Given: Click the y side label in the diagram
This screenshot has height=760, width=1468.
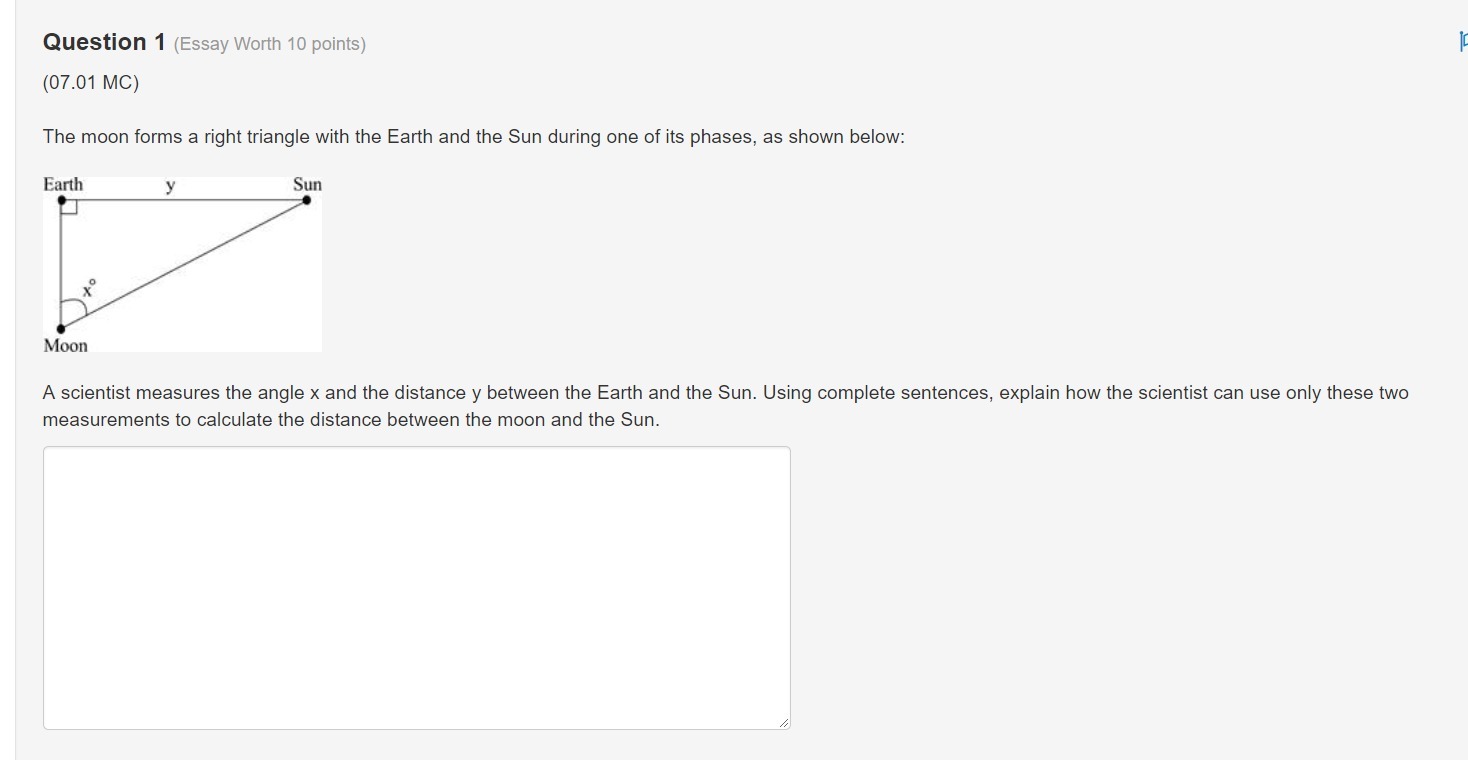Looking at the screenshot, I should pyautogui.click(x=171, y=185).
